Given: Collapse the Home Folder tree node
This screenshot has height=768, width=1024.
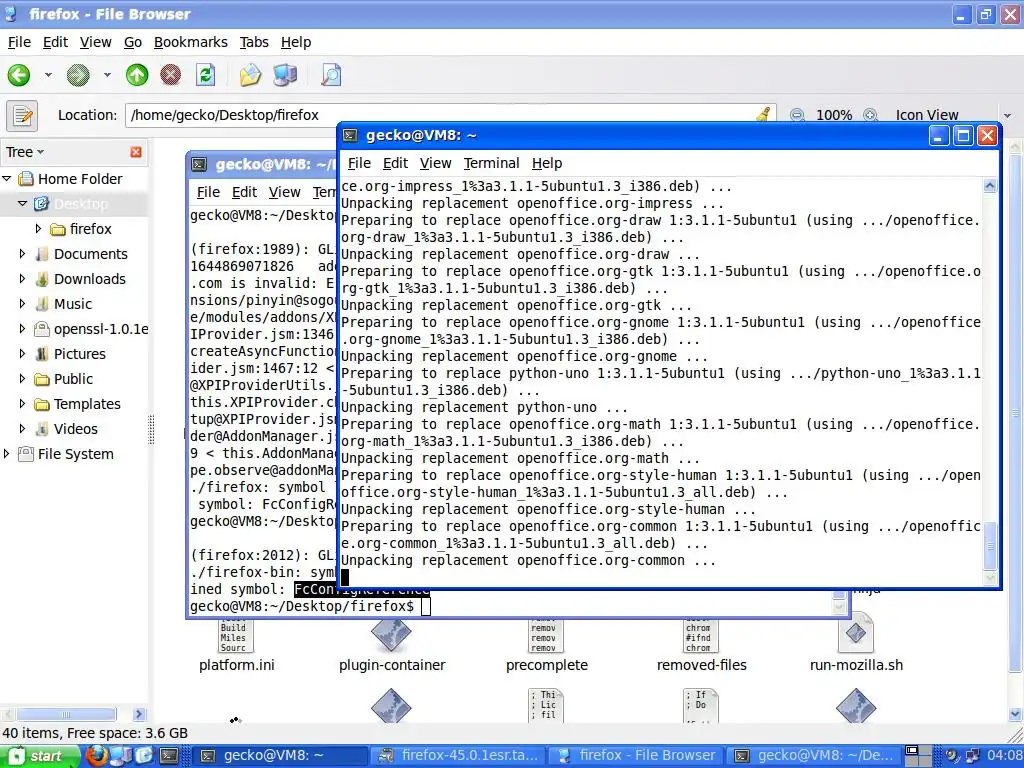Looking at the screenshot, I should coord(7,178).
